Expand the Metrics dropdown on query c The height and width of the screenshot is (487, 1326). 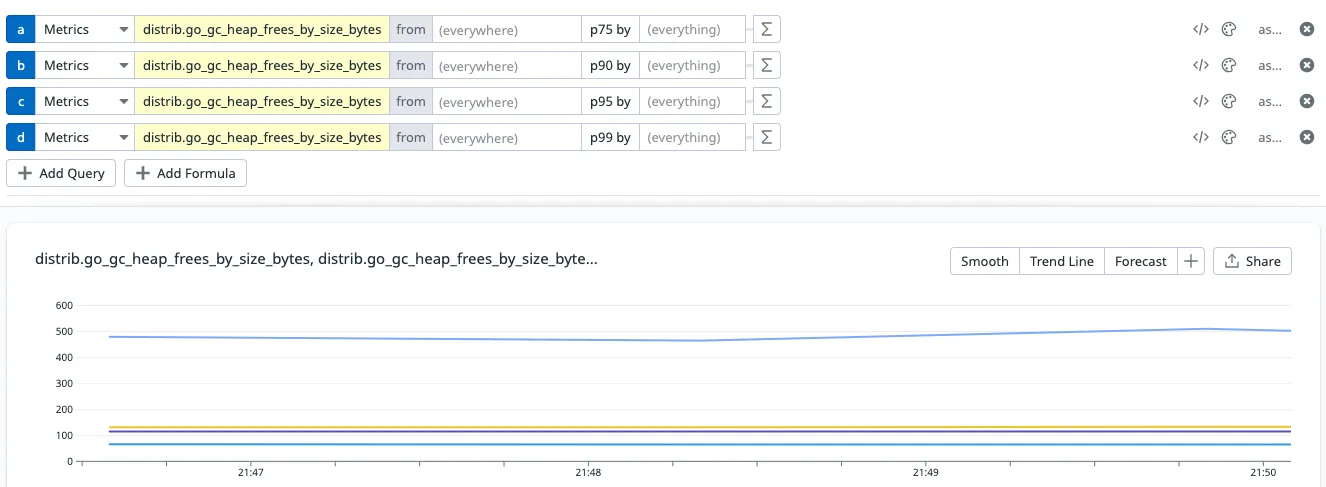pyautogui.click(x=85, y=102)
